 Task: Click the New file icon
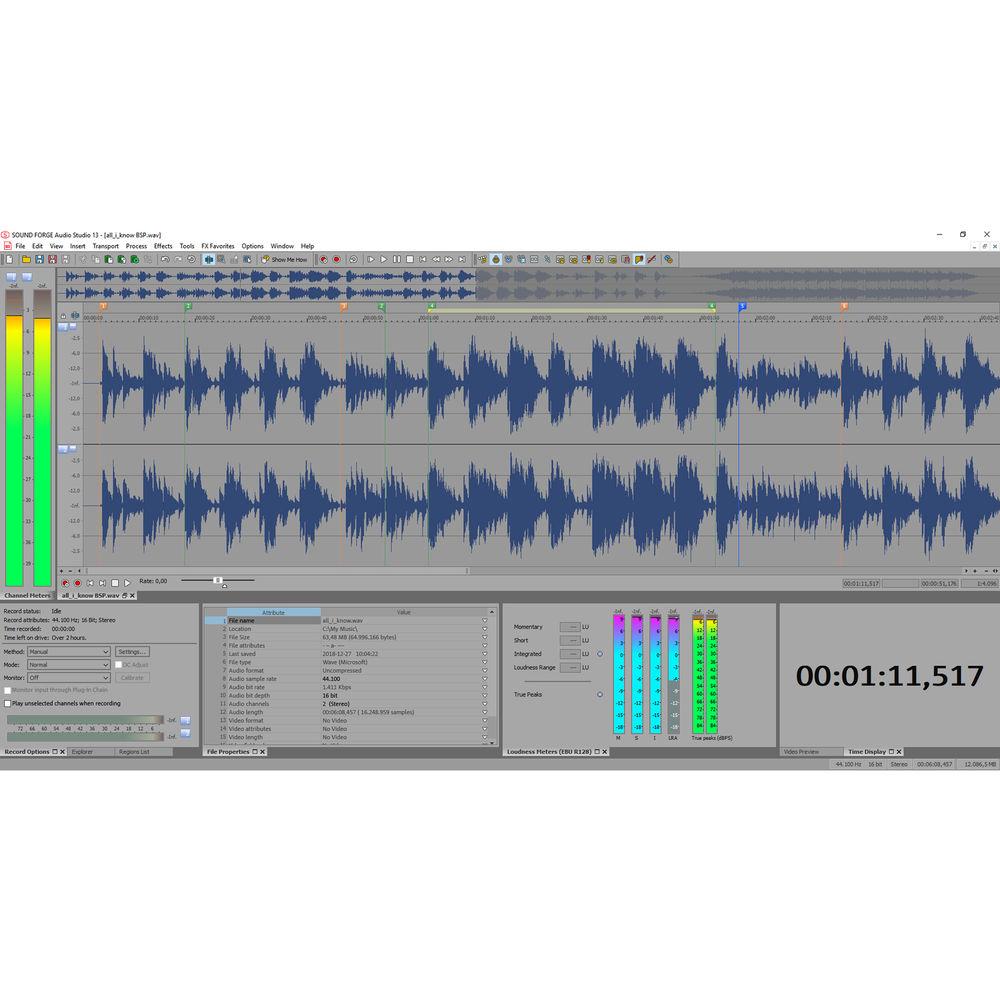(8, 258)
